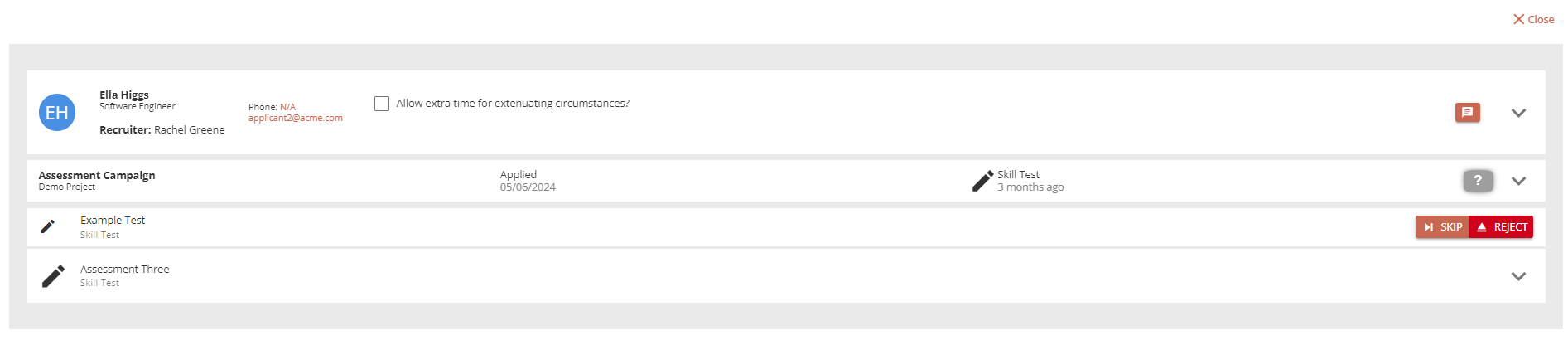Click the X icon to close panel
This screenshot has height=345, width=1568.
pos(1518,19)
